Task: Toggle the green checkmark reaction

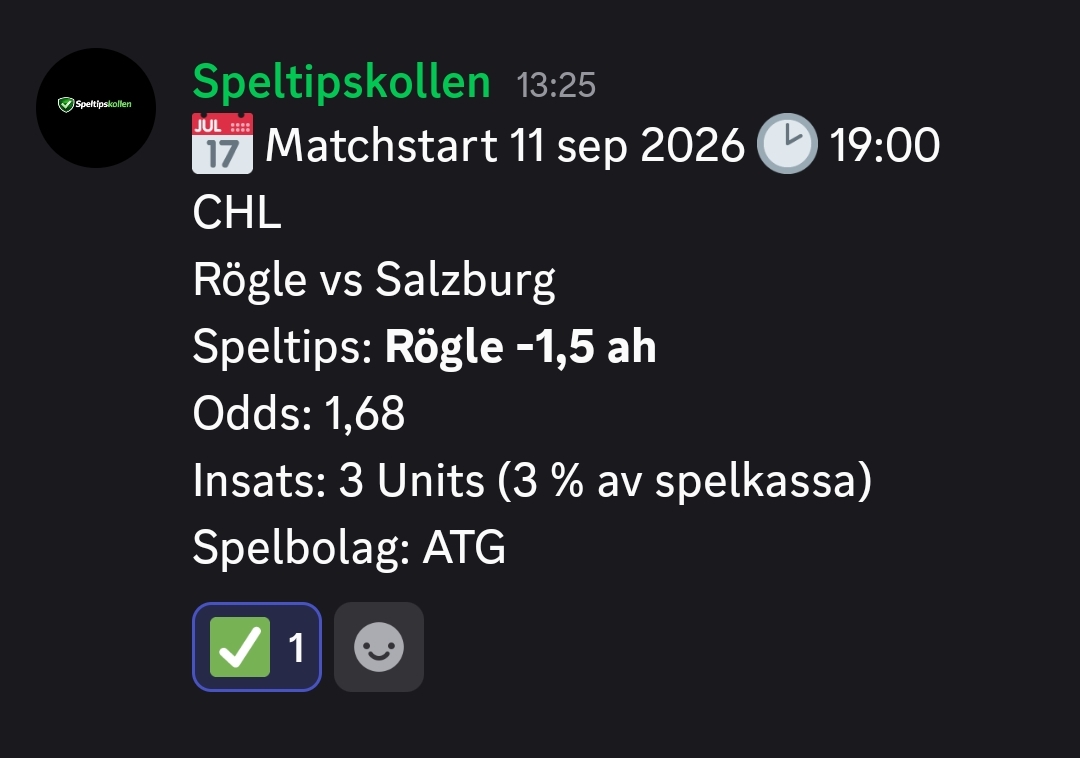Action: [257, 647]
